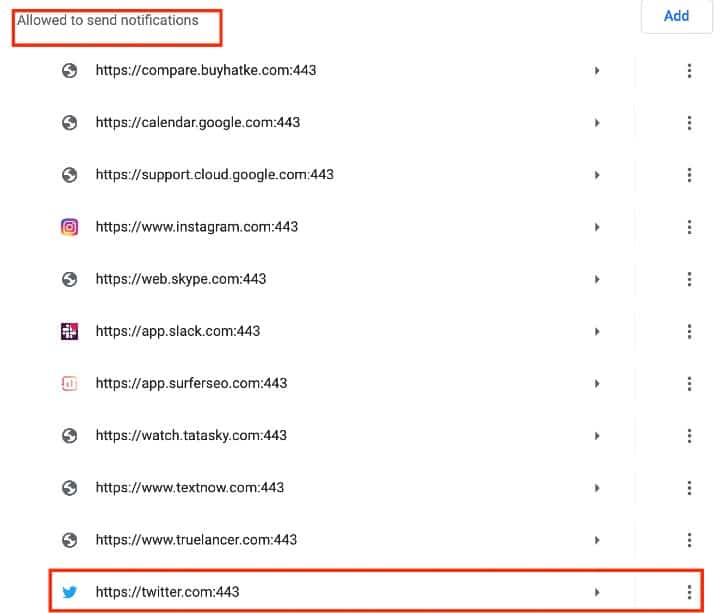Click the Instagram favicon
The width and height of the screenshot is (720, 613).
[69, 227]
